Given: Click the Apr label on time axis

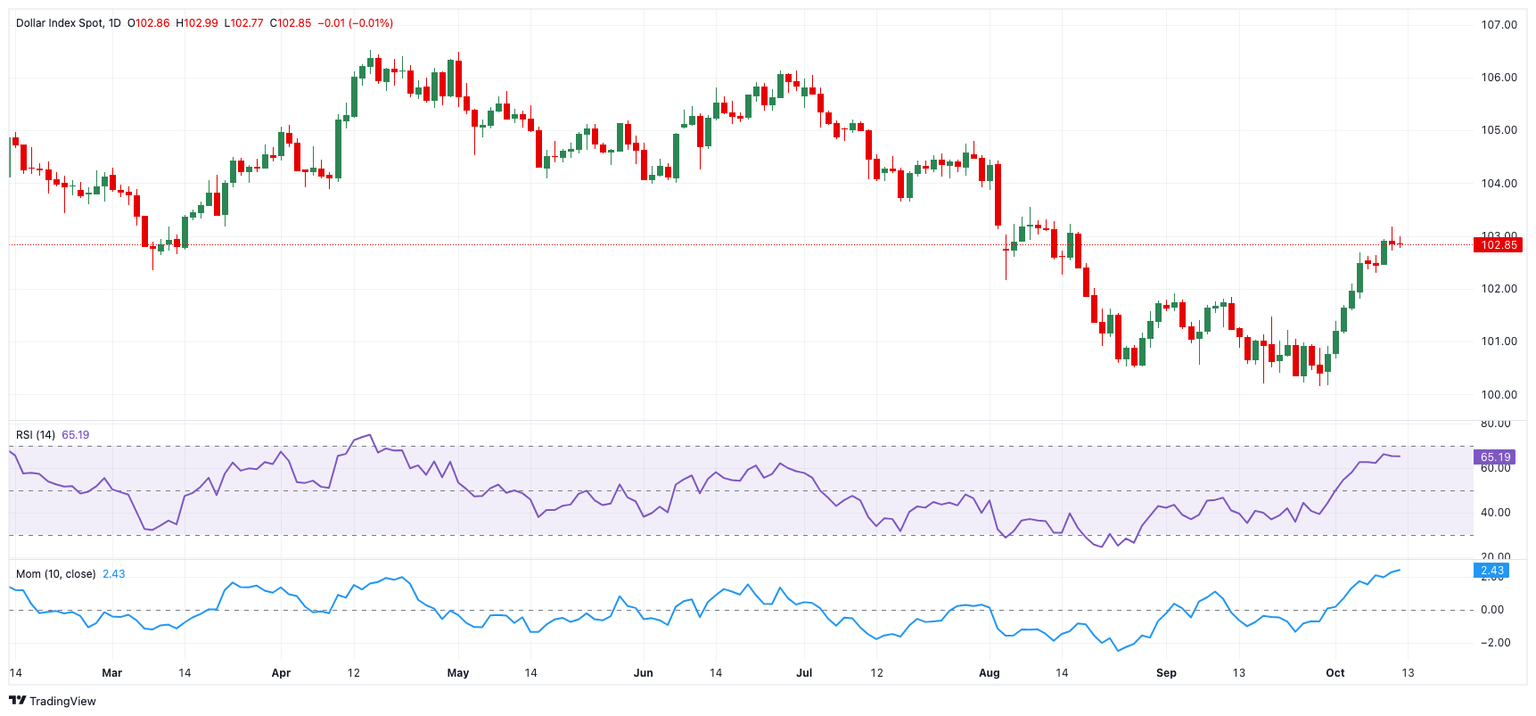Looking at the screenshot, I should tap(281, 673).
